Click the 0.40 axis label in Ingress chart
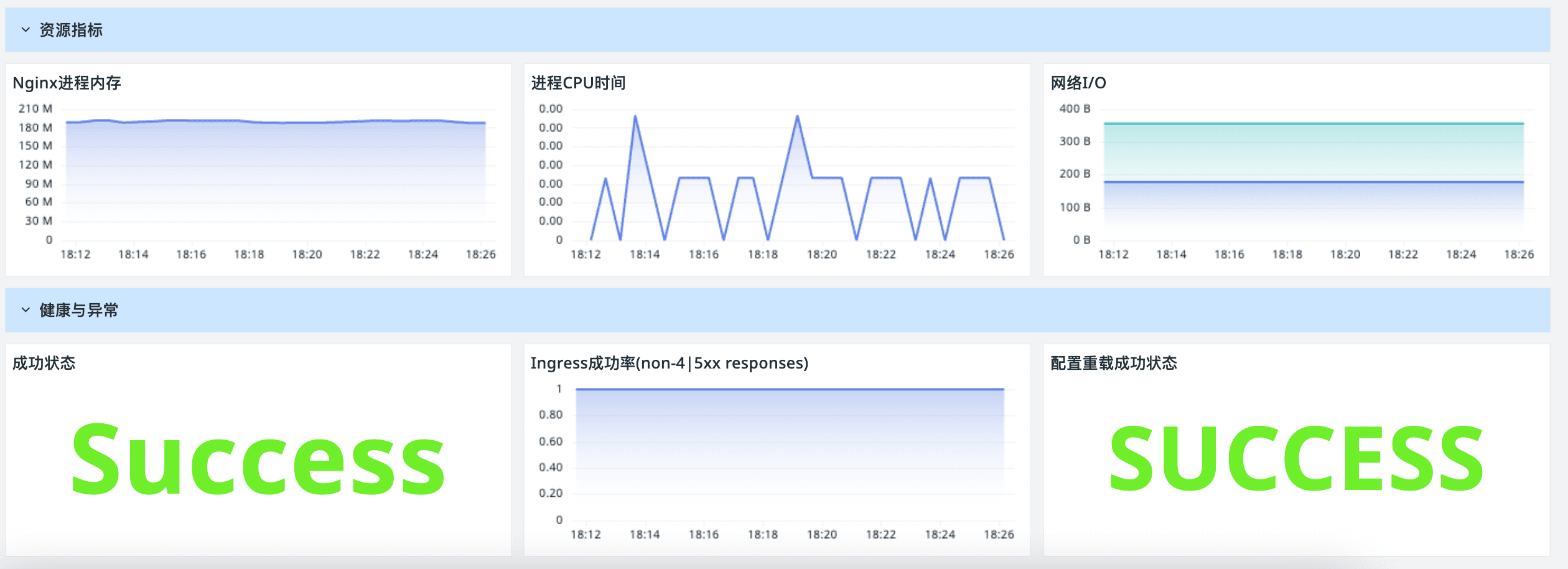 point(551,468)
